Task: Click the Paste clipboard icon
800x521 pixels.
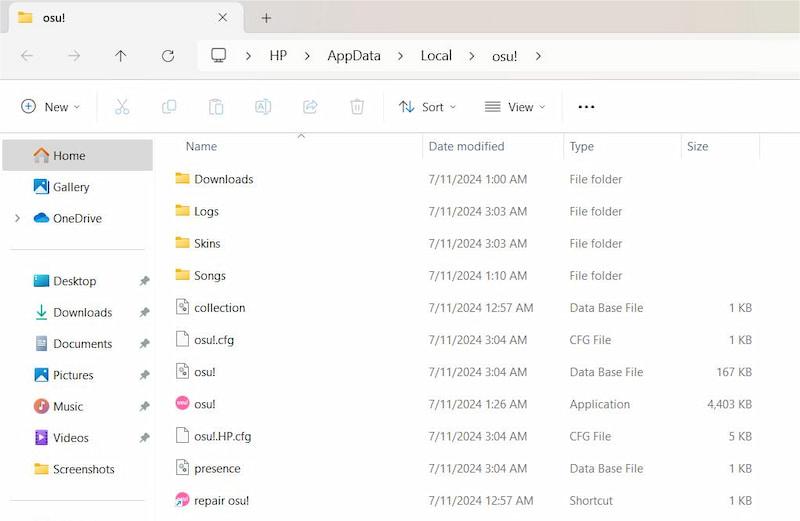Action: point(216,107)
